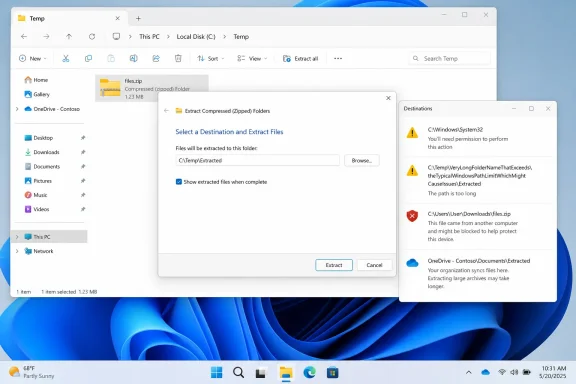Open Downloads in quick access

(x=42, y=152)
